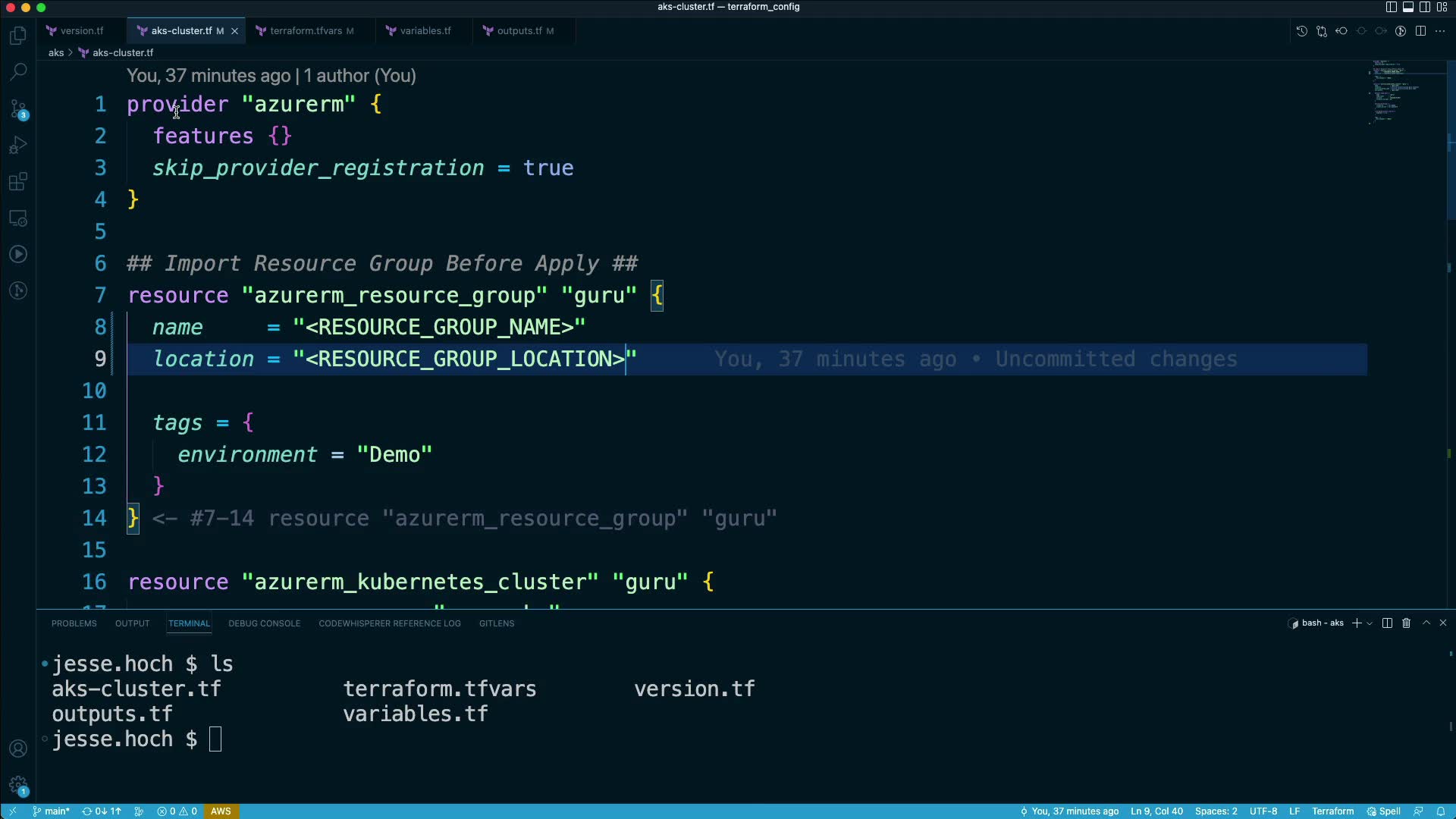Maximize the terminal panel with chevron
The image size is (1456, 819).
click(1426, 623)
